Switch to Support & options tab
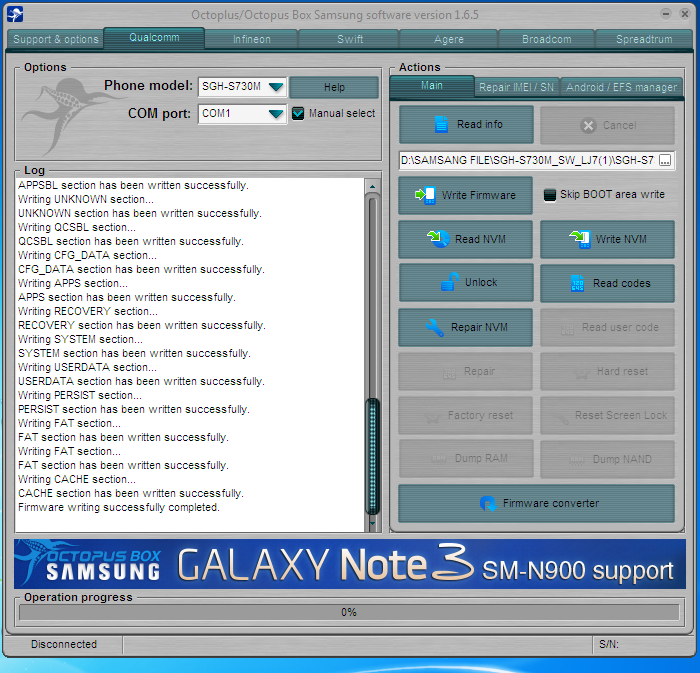The height and width of the screenshot is (673, 700). [56, 39]
